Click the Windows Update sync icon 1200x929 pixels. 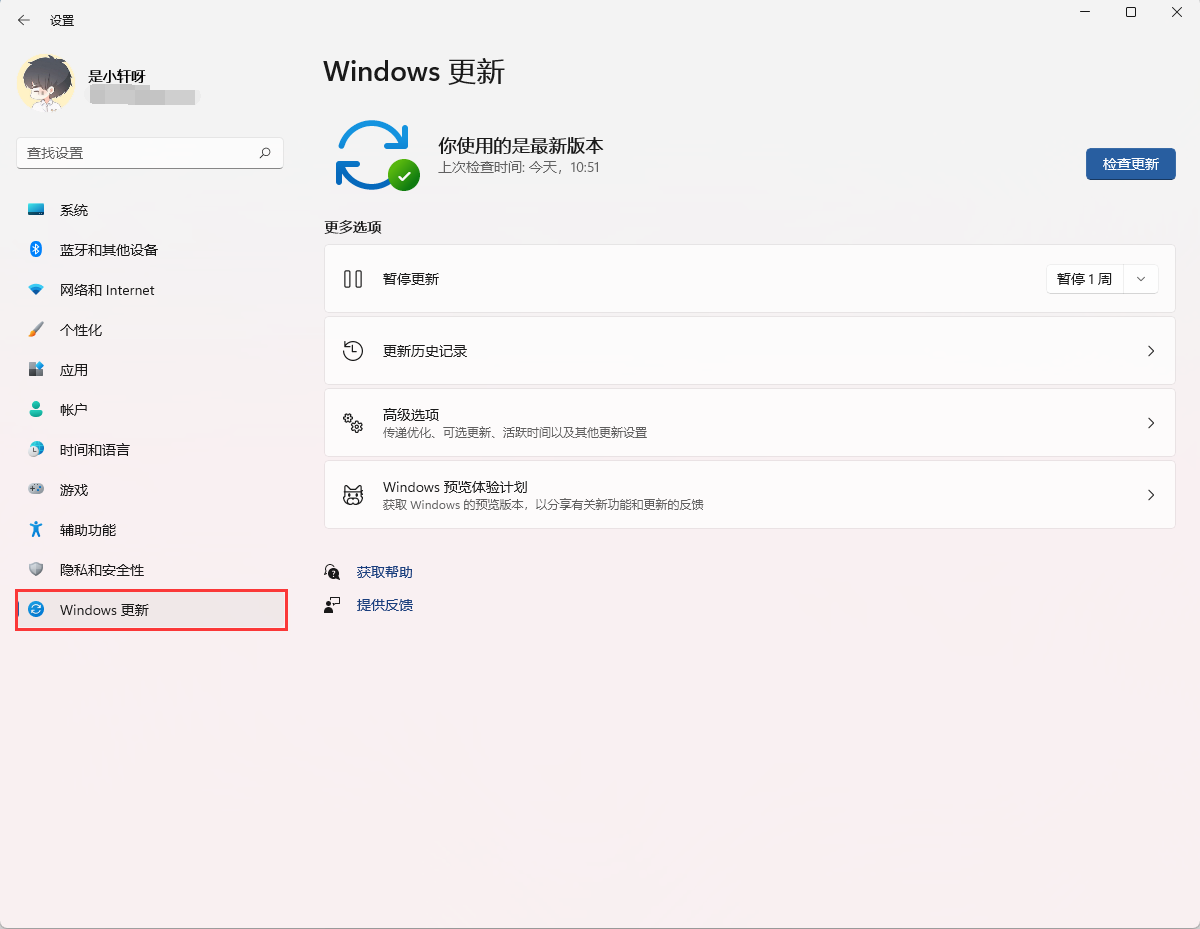pyautogui.click(x=375, y=155)
